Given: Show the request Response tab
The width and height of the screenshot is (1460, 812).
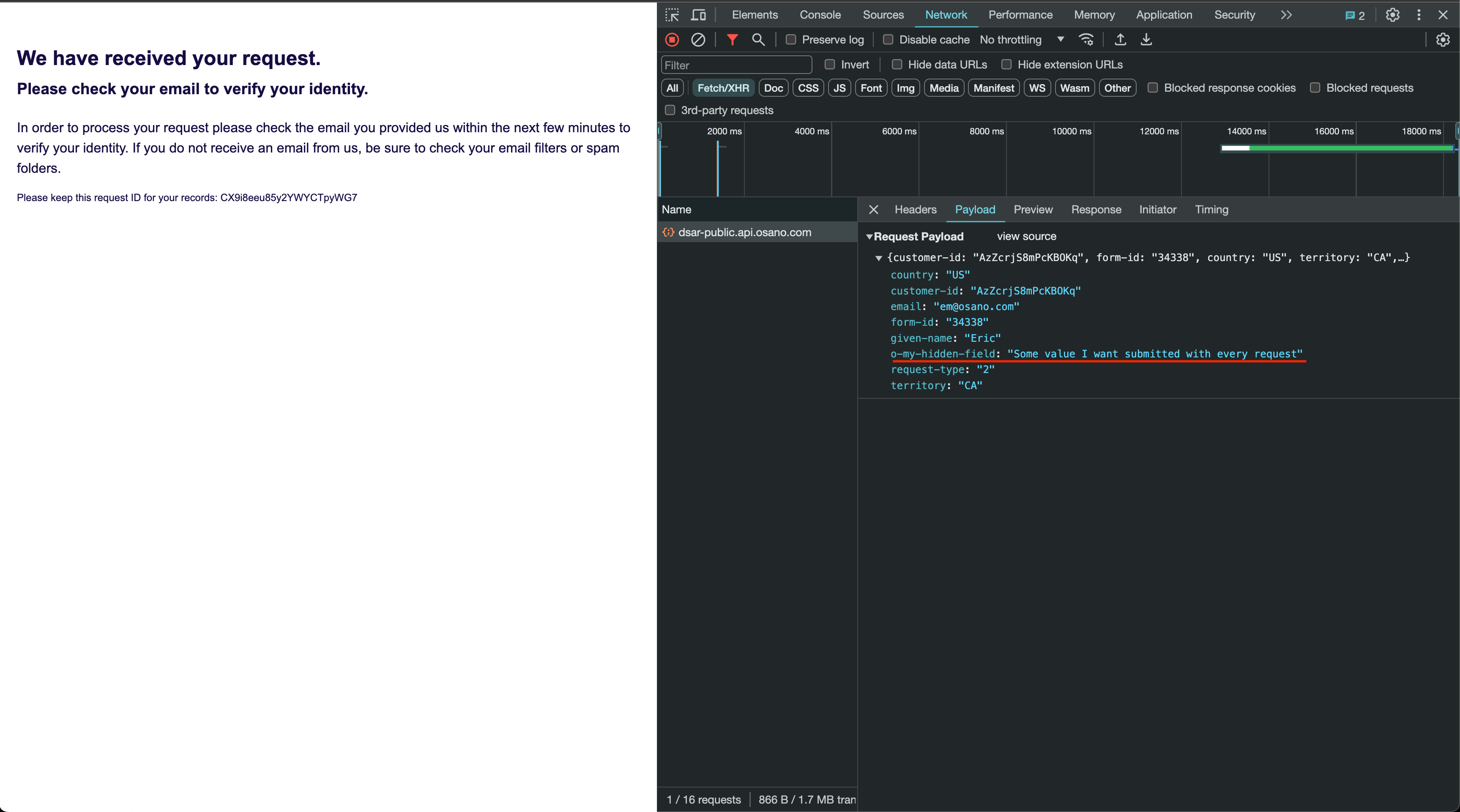Looking at the screenshot, I should click(x=1096, y=210).
